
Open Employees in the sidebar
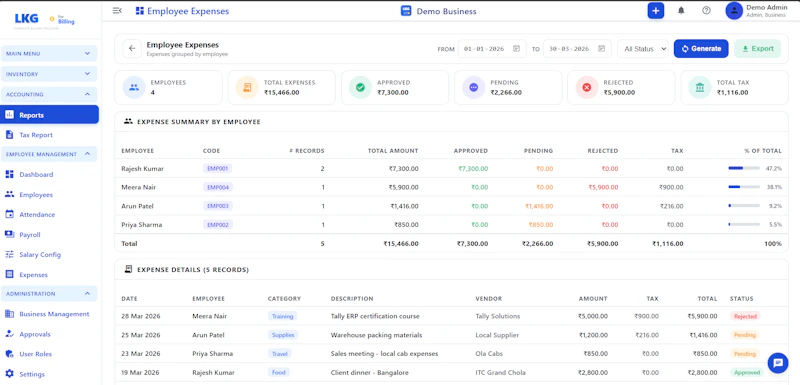36,195
